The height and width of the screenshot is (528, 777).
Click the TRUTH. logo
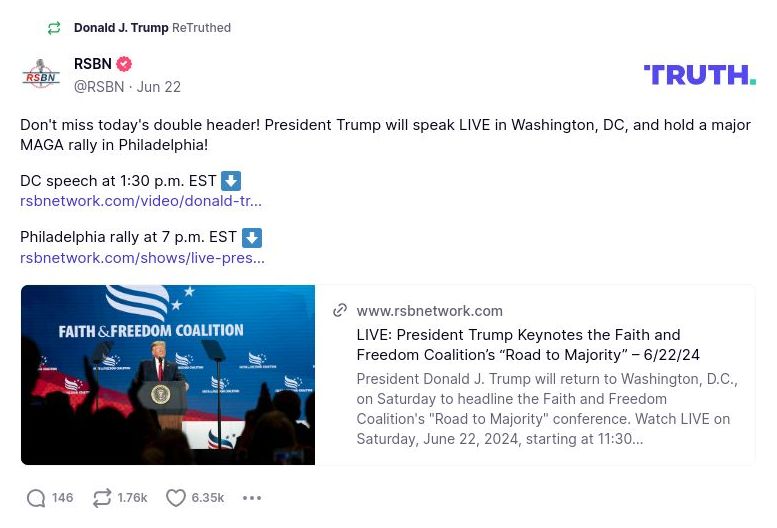click(x=699, y=75)
